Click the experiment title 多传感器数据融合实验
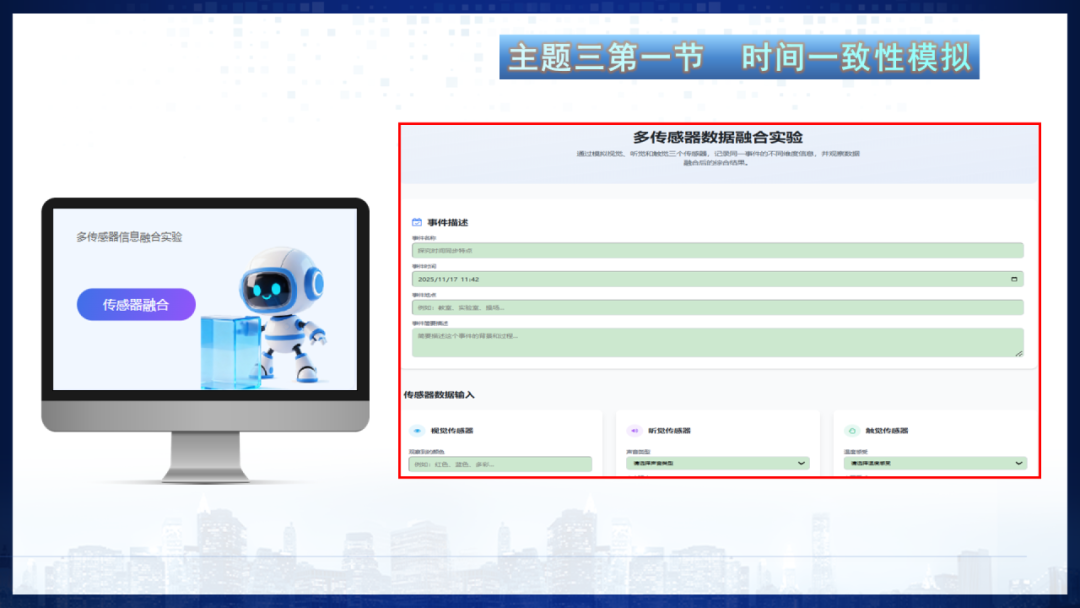The image size is (1080, 608). coord(718,138)
